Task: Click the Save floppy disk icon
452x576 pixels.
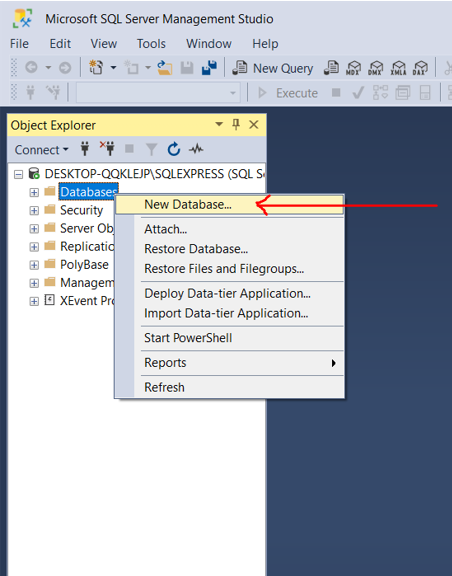Action: (187, 68)
